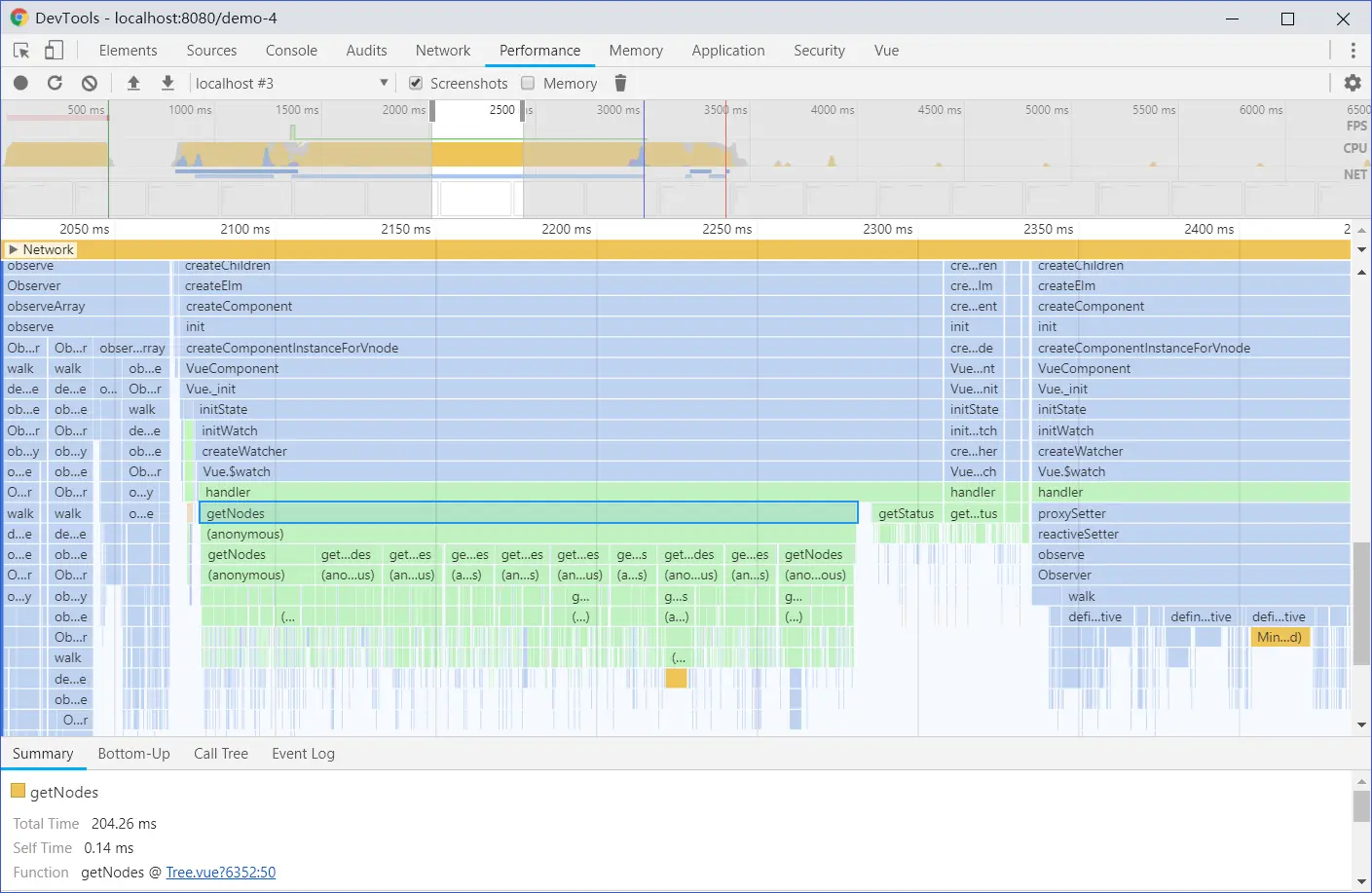Open the Bottom-Up tab
The height and width of the screenshot is (893, 1372).
pos(133,754)
